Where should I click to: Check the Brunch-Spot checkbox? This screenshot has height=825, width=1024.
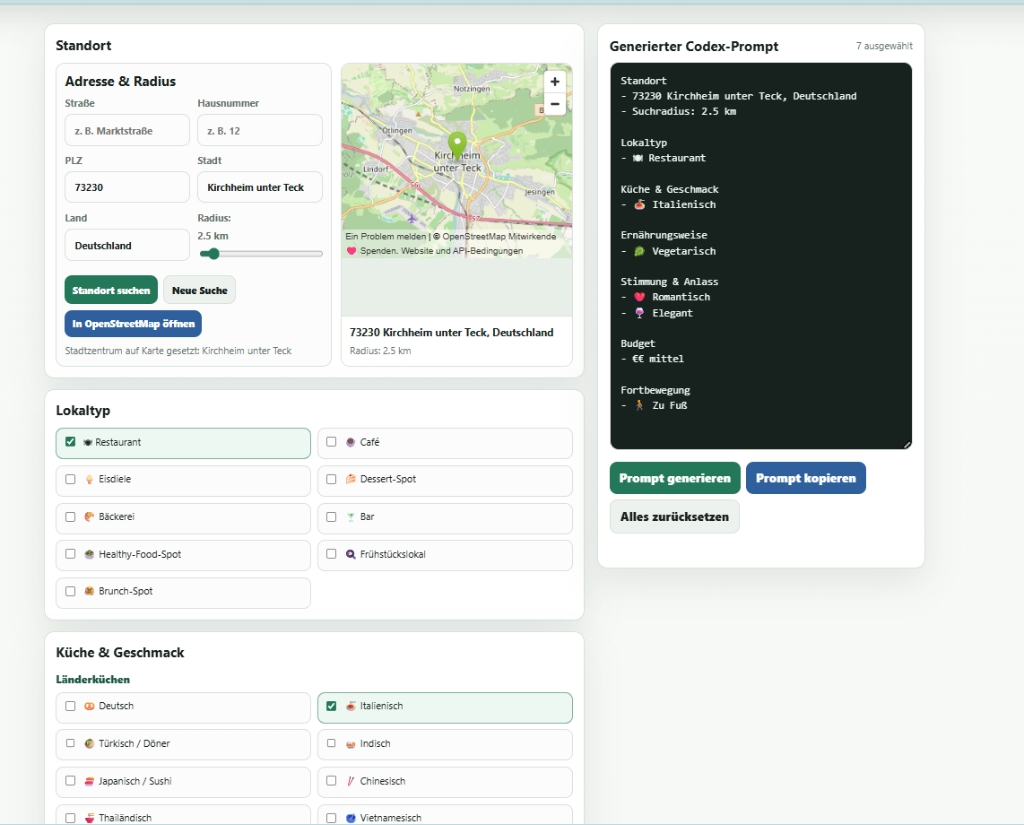click(71, 591)
